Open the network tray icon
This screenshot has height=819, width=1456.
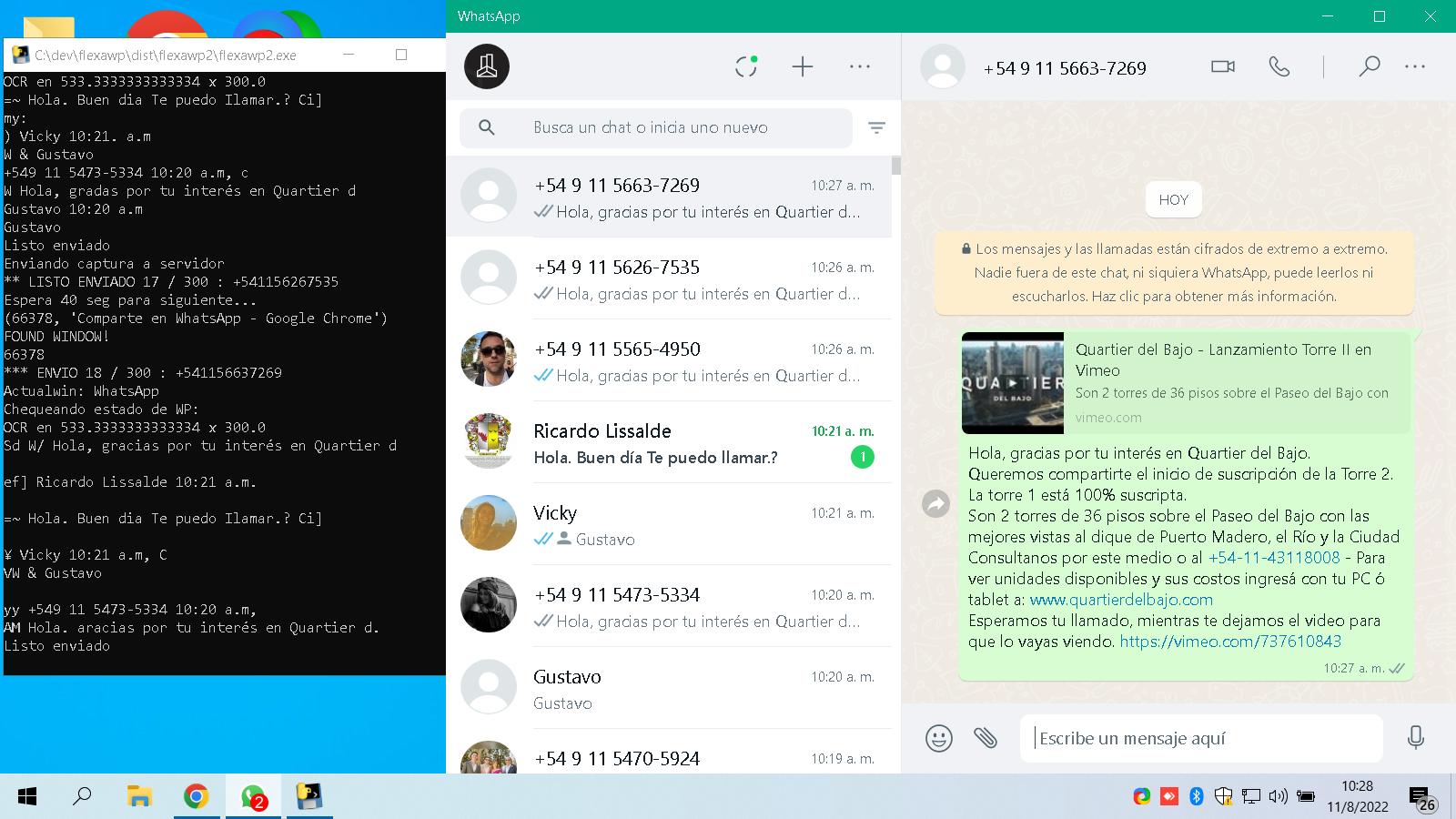tap(1251, 797)
